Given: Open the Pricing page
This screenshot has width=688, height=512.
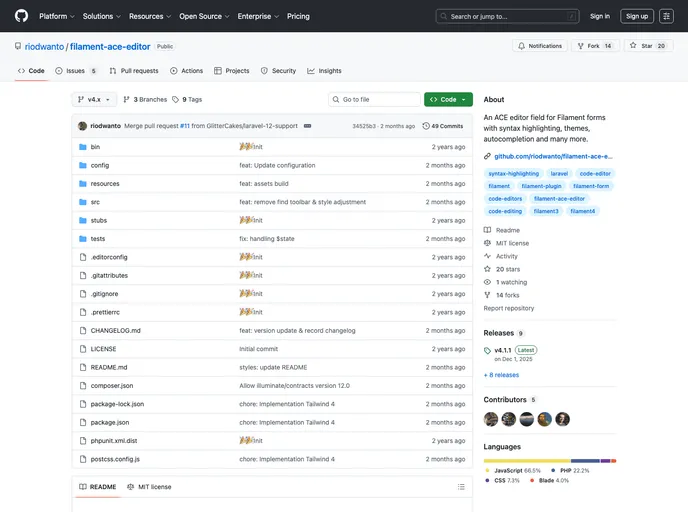Looking at the screenshot, I should pyautogui.click(x=298, y=16).
